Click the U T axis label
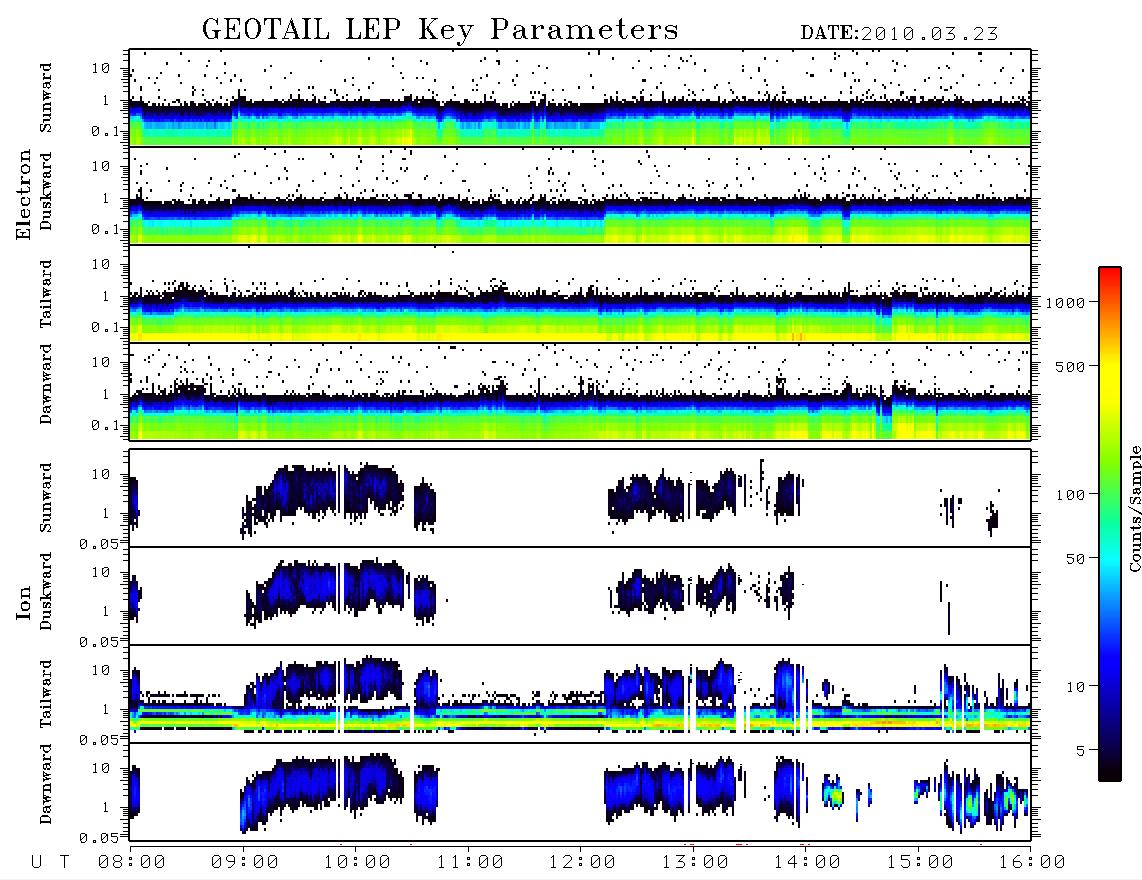This screenshot has height=880, width=1142. [50, 862]
